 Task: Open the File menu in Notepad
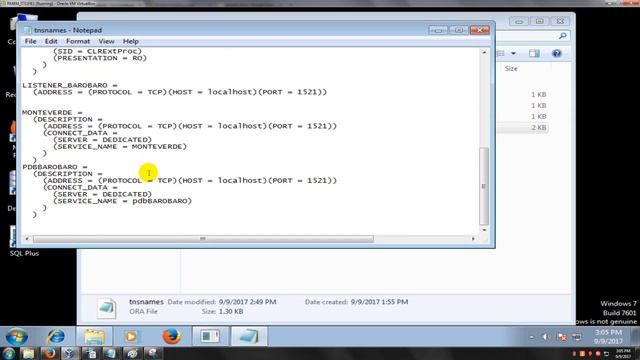pyautogui.click(x=30, y=41)
